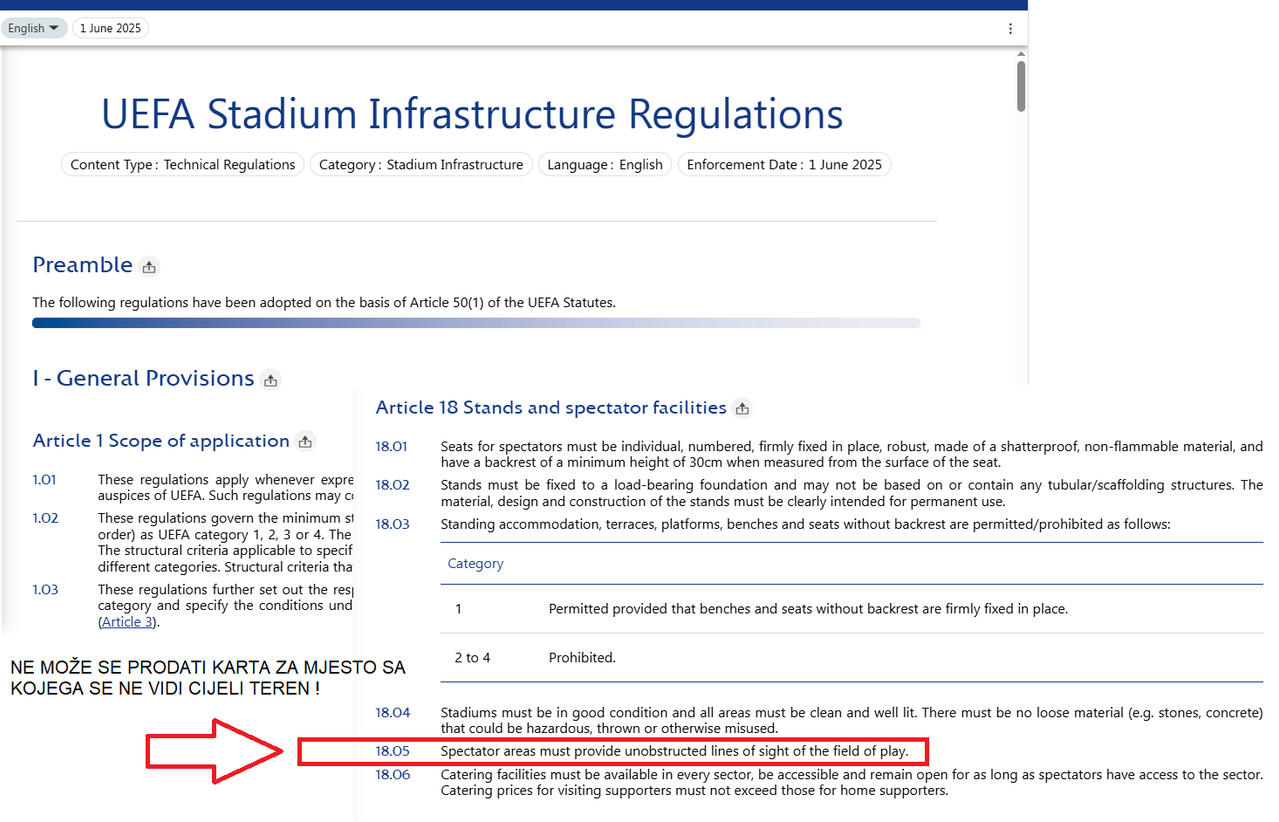Click the unobstructed lines of sight sentence
This screenshot has height=822, width=1279.
[x=674, y=751]
